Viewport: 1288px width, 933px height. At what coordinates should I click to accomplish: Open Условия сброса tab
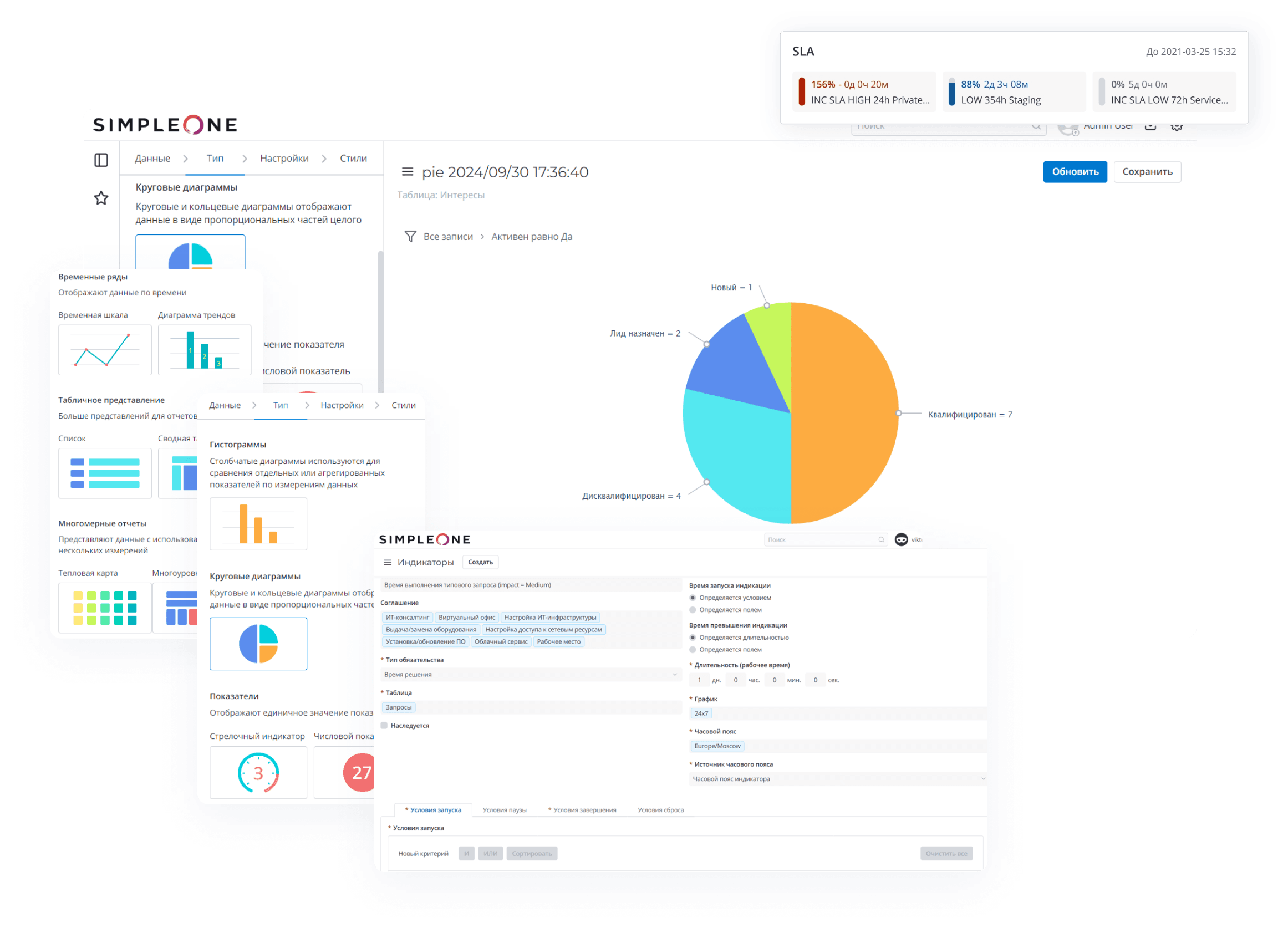660,810
